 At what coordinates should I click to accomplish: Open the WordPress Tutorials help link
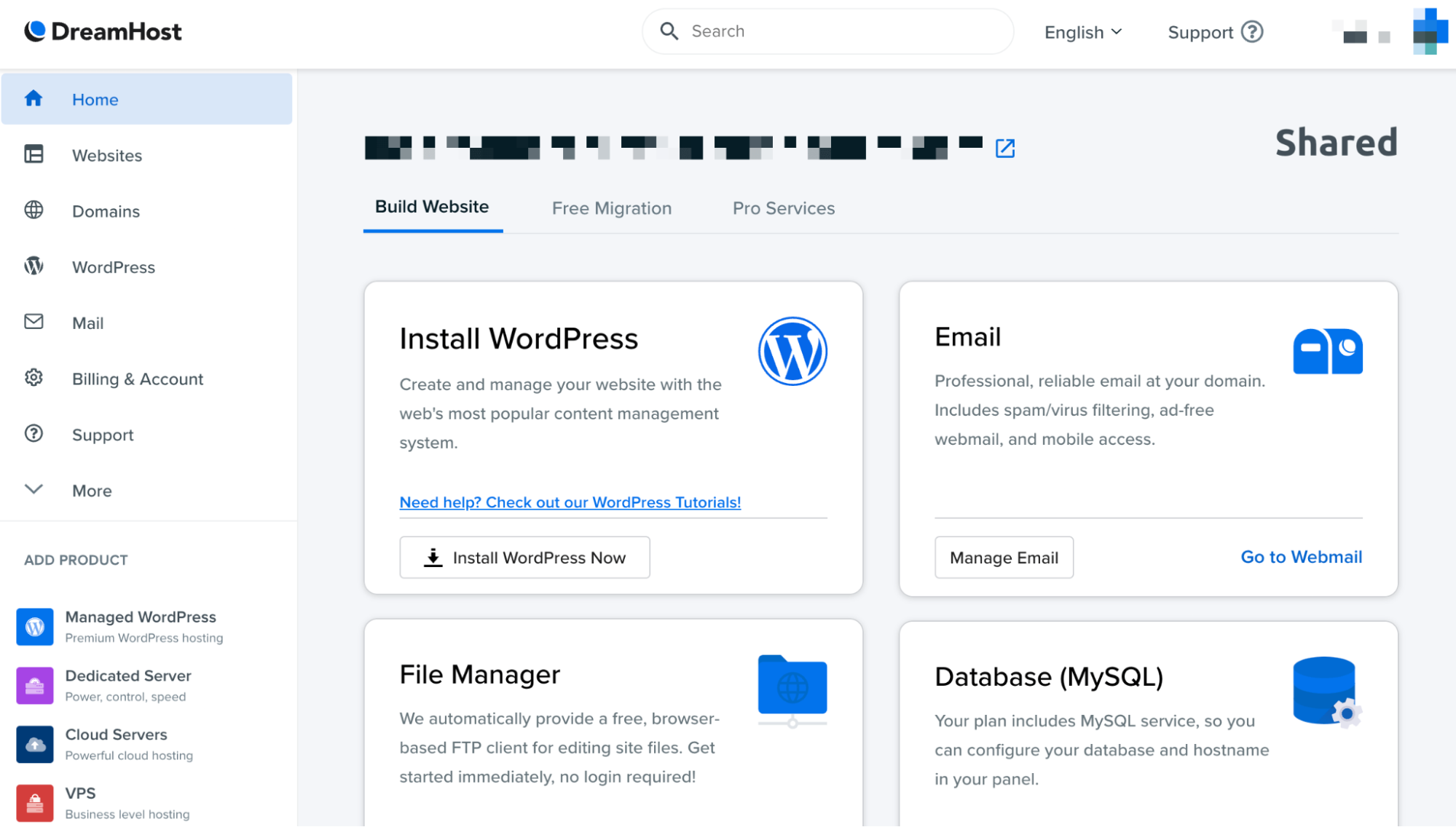570,502
